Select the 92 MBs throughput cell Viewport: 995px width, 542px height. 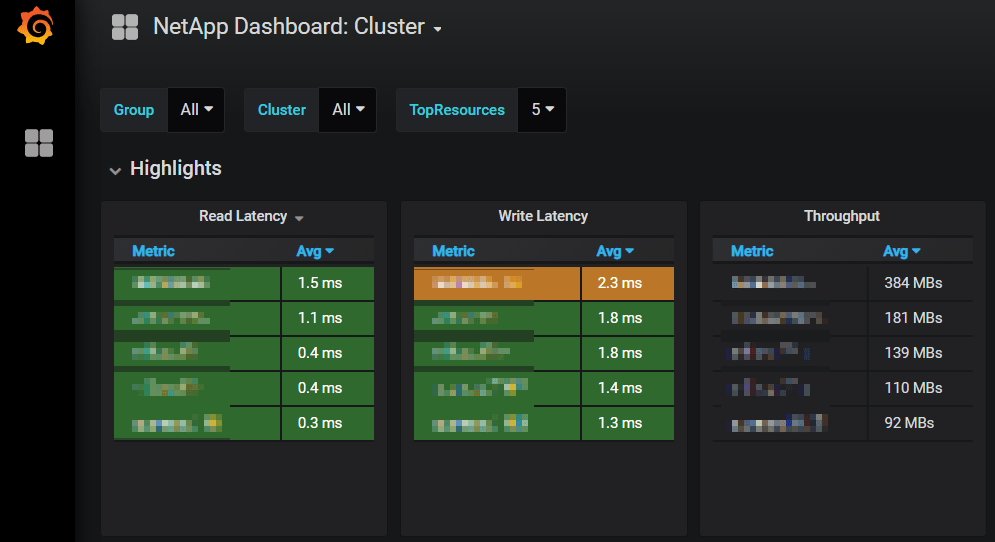(x=920, y=423)
